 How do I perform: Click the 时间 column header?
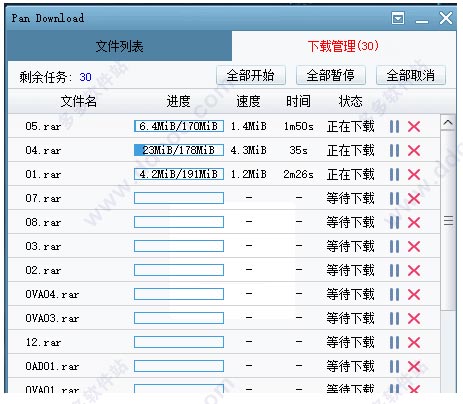pos(298,101)
